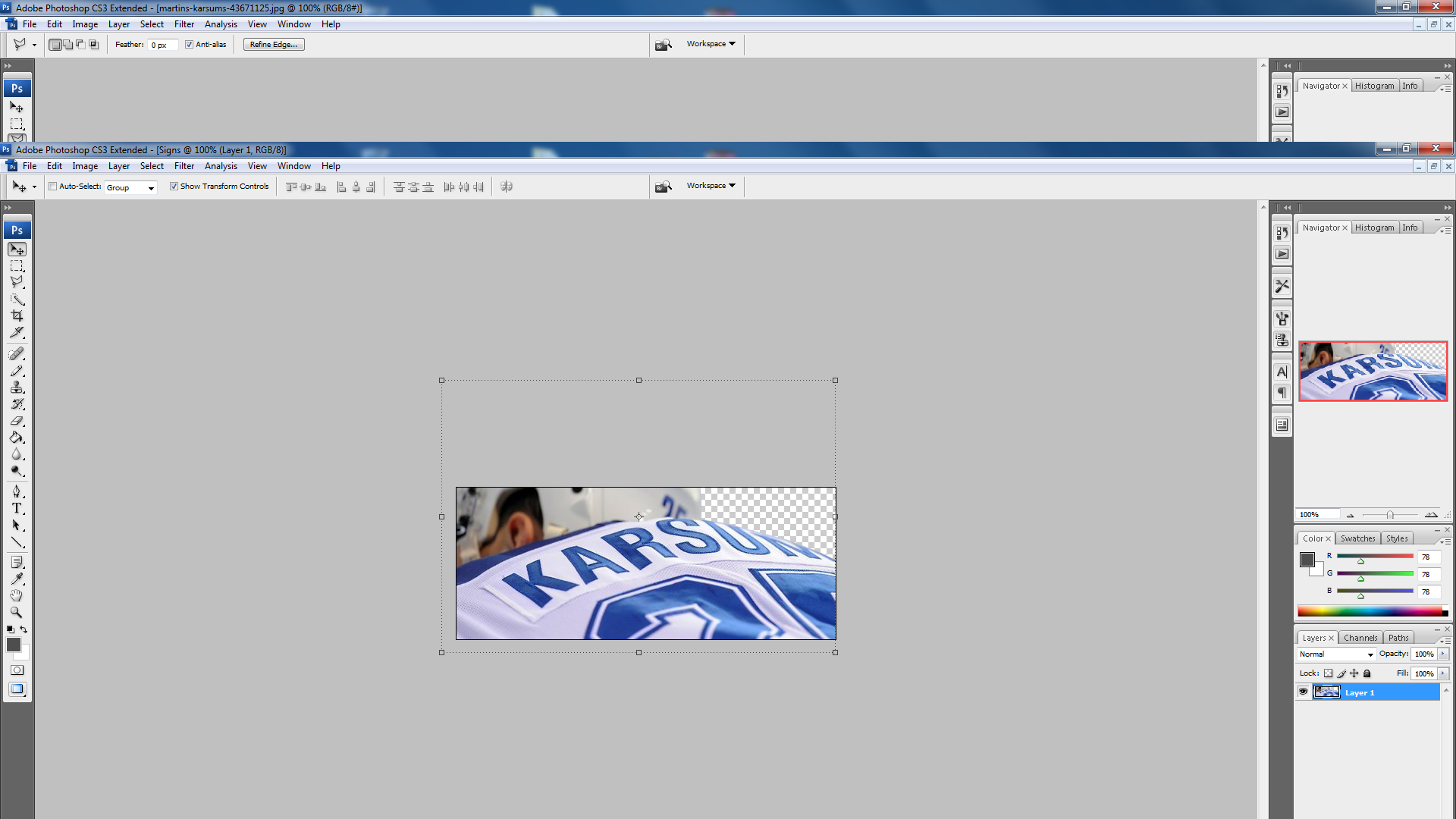Screen dimensions: 1456x819
Task: Switch to the Channels tab
Action: pos(1360,638)
